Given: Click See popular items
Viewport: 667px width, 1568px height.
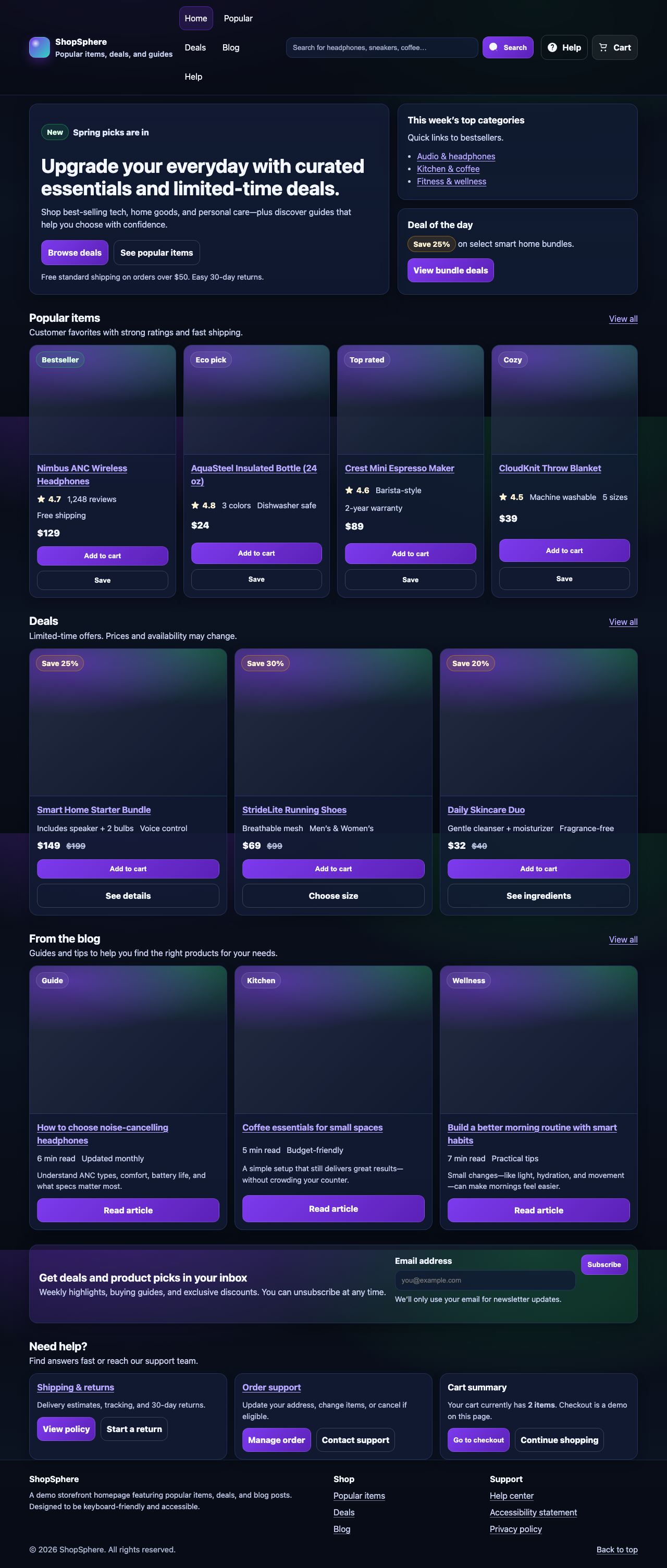Looking at the screenshot, I should coord(156,252).
